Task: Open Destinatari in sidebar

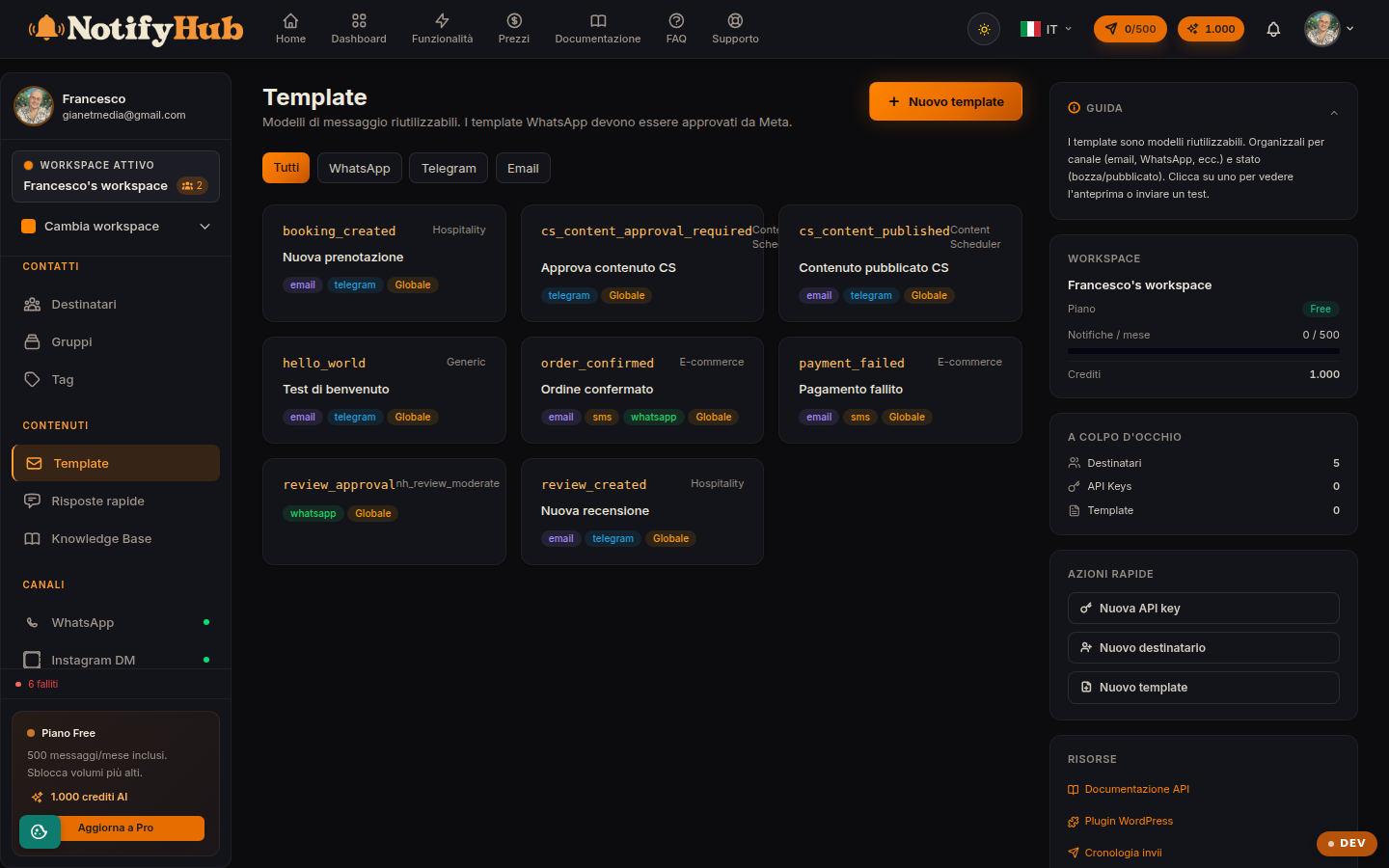Action: pos(116,304)
